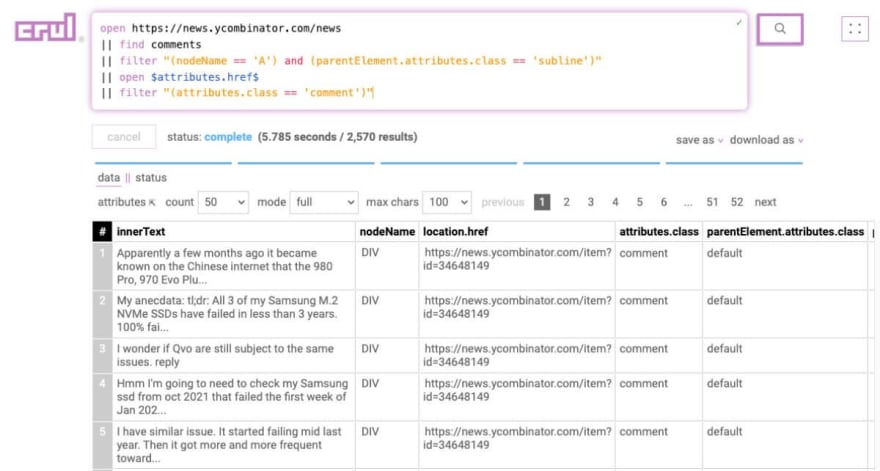
Task: Click cell 'I wonder if Qvo are still'
Action: pyautogui.click(x=233, y=355)
